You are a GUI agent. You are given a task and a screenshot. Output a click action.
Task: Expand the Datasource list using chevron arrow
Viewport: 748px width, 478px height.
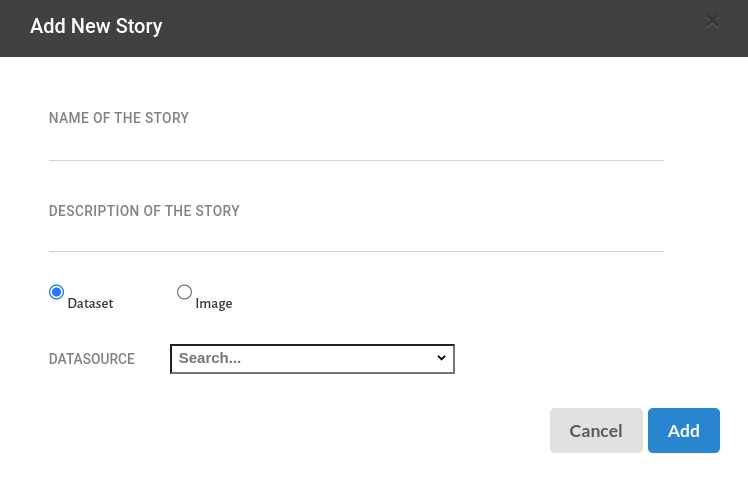pos(441,358)
